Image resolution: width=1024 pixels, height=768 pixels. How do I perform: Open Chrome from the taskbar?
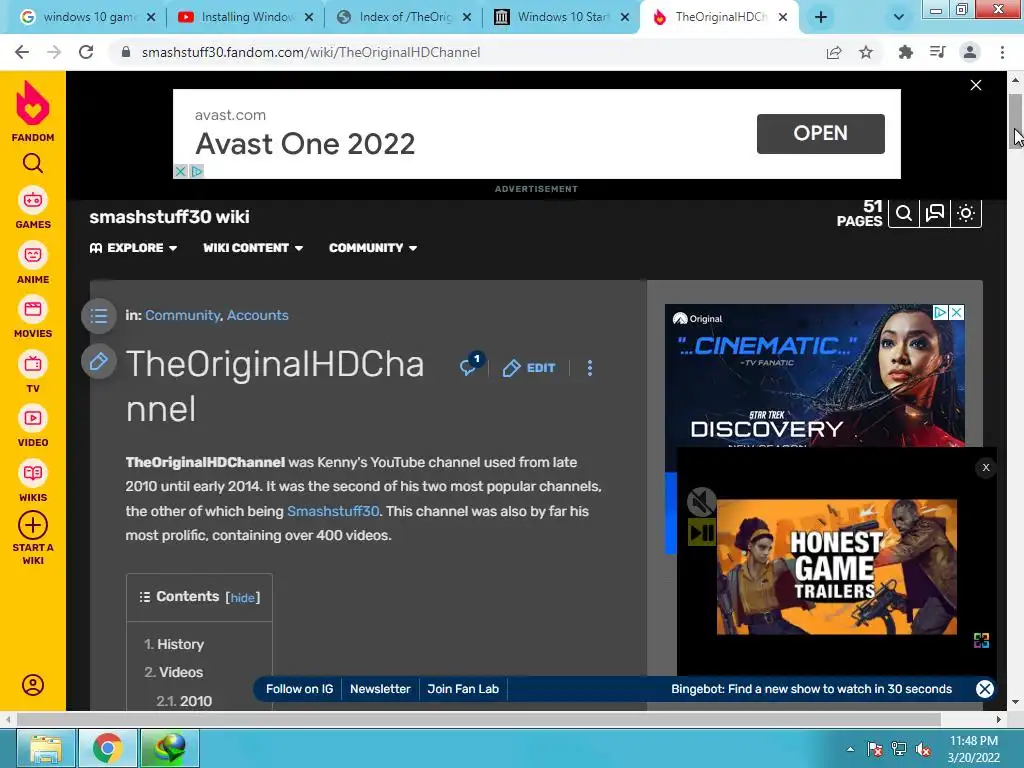(108, 748)
